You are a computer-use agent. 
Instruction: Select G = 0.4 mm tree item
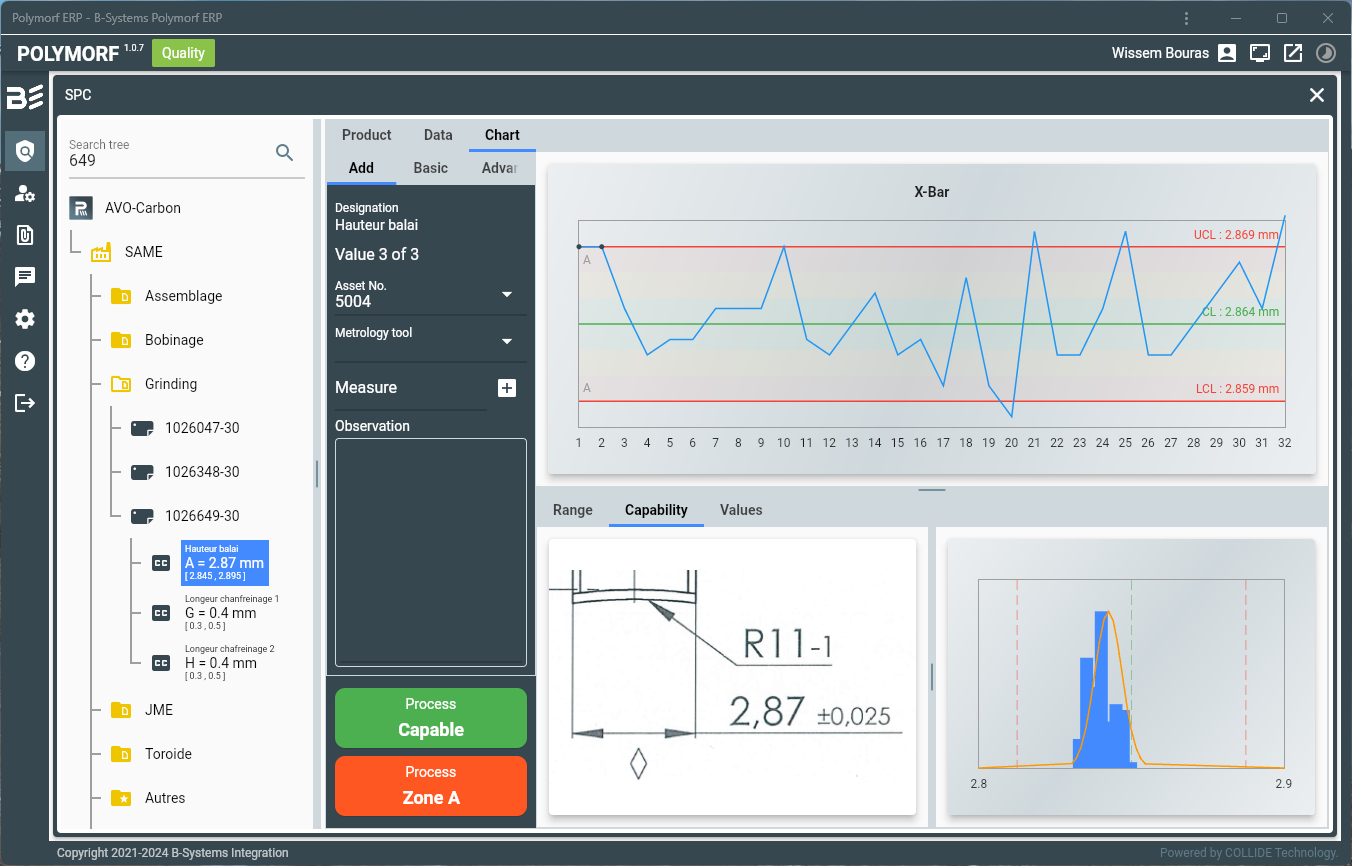pyautogui.click(x=220, y=612)
